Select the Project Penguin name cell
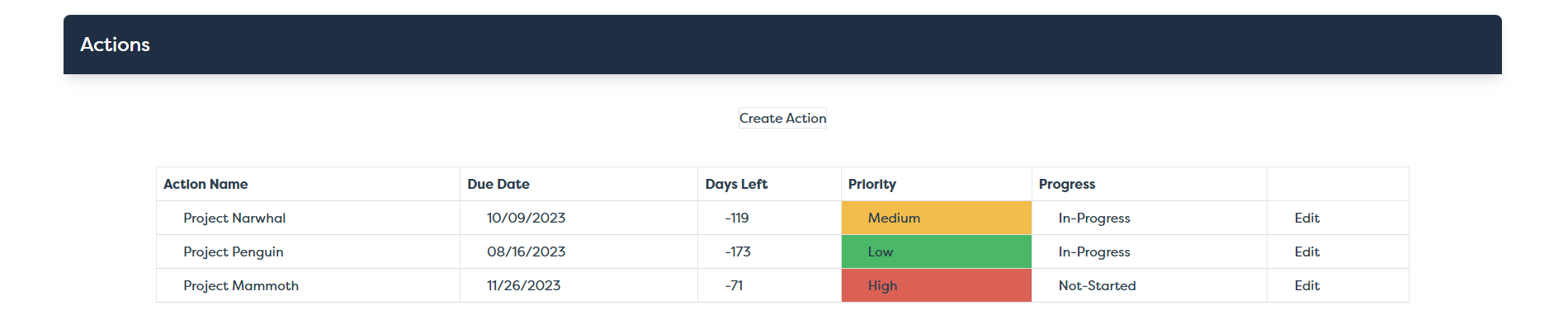This screenshot has height=329, width=1568. [x=309, y=251]
